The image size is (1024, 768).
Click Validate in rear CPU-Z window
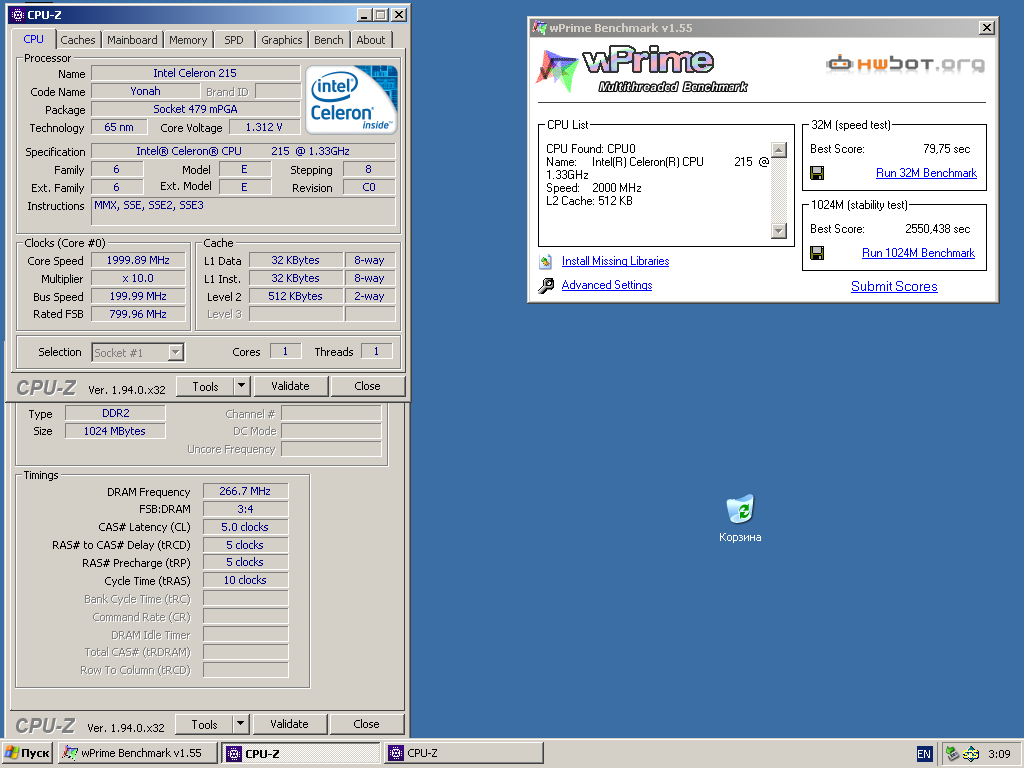point(289,724)
